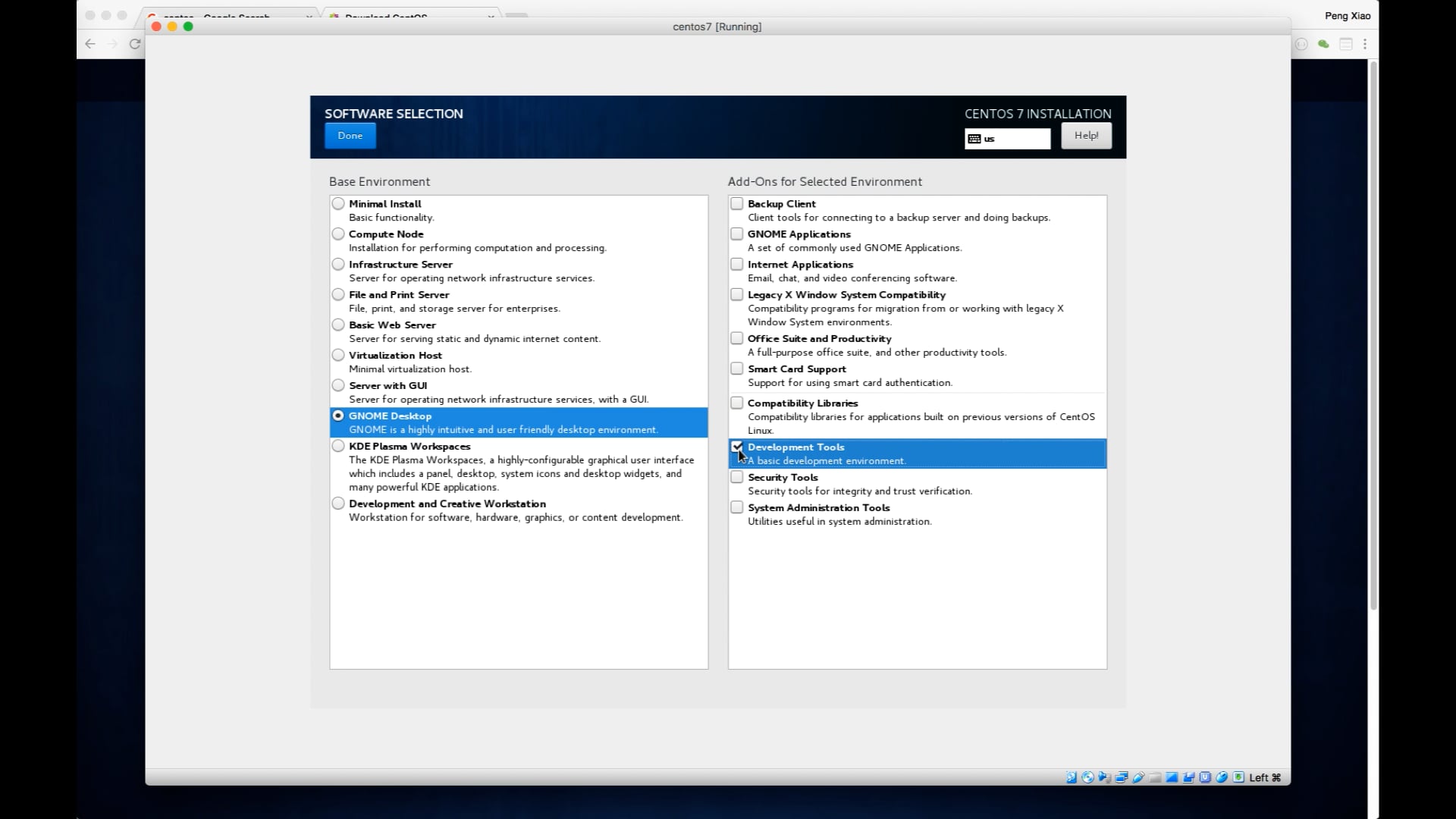Open the Chrome three-dot menu
The width and height of the screenshot is (1456, 819).
pos(1365,44)
